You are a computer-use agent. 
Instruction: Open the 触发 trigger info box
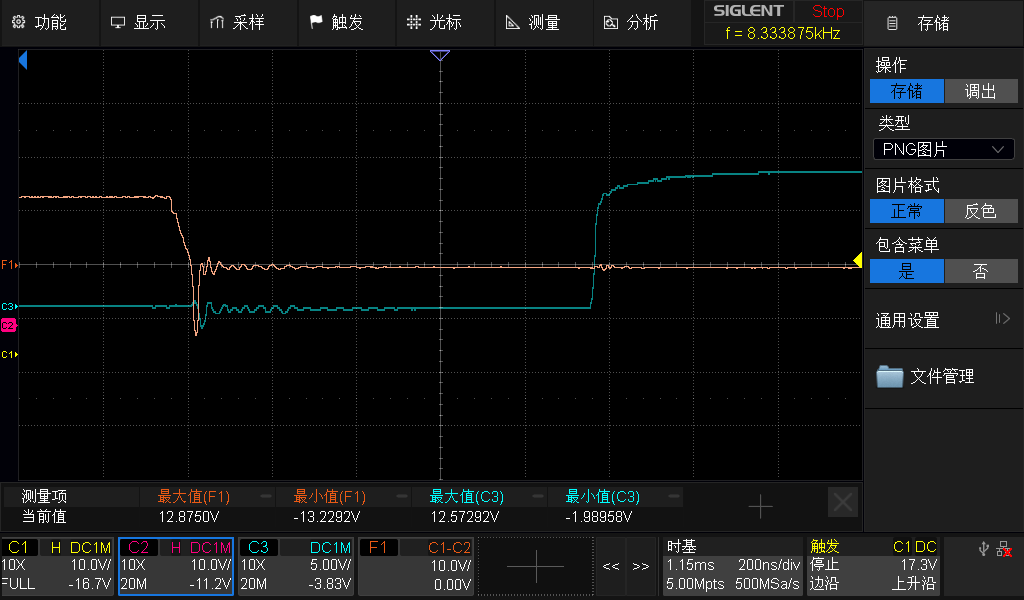point(874,566)
